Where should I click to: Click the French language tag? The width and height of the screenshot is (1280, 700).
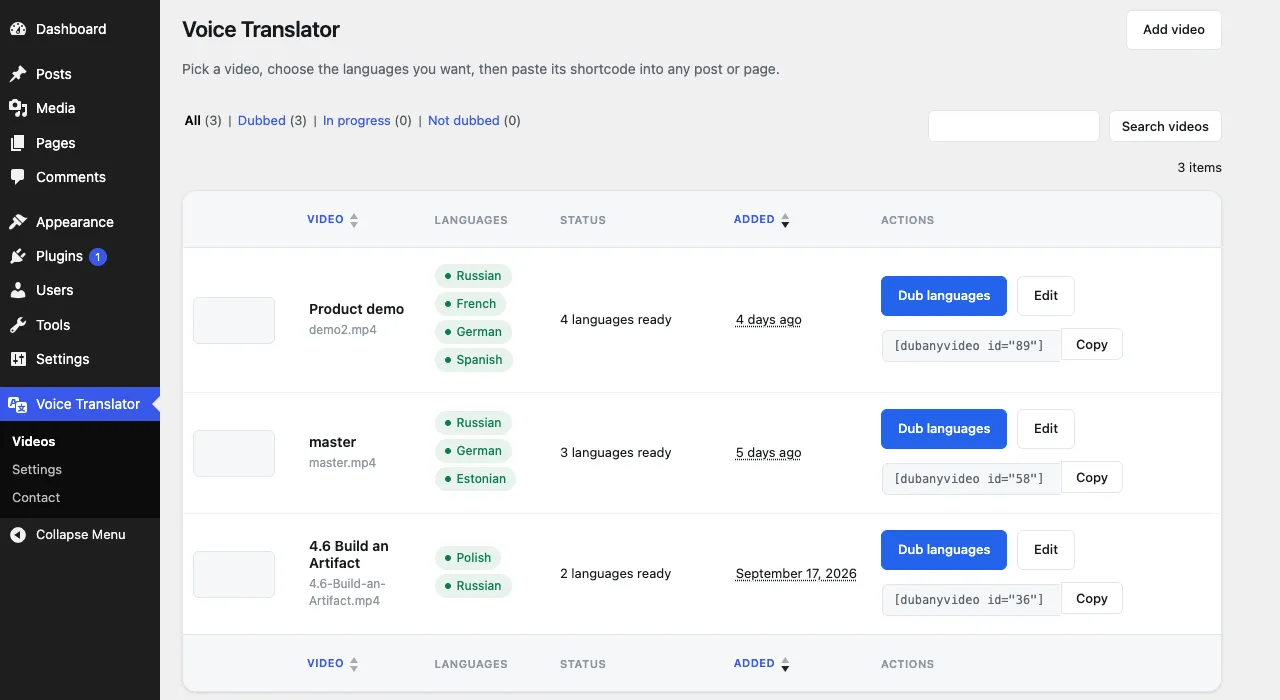click(471, 304)
